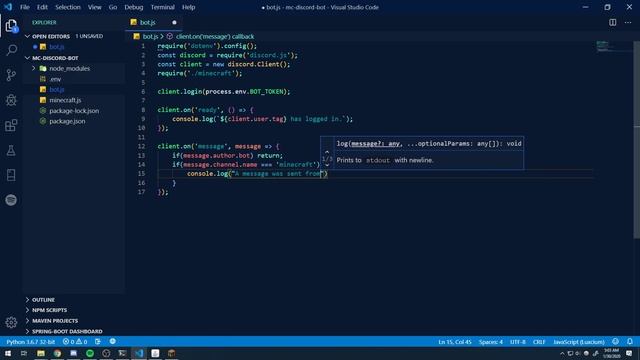Open the Extensions view

11,125
